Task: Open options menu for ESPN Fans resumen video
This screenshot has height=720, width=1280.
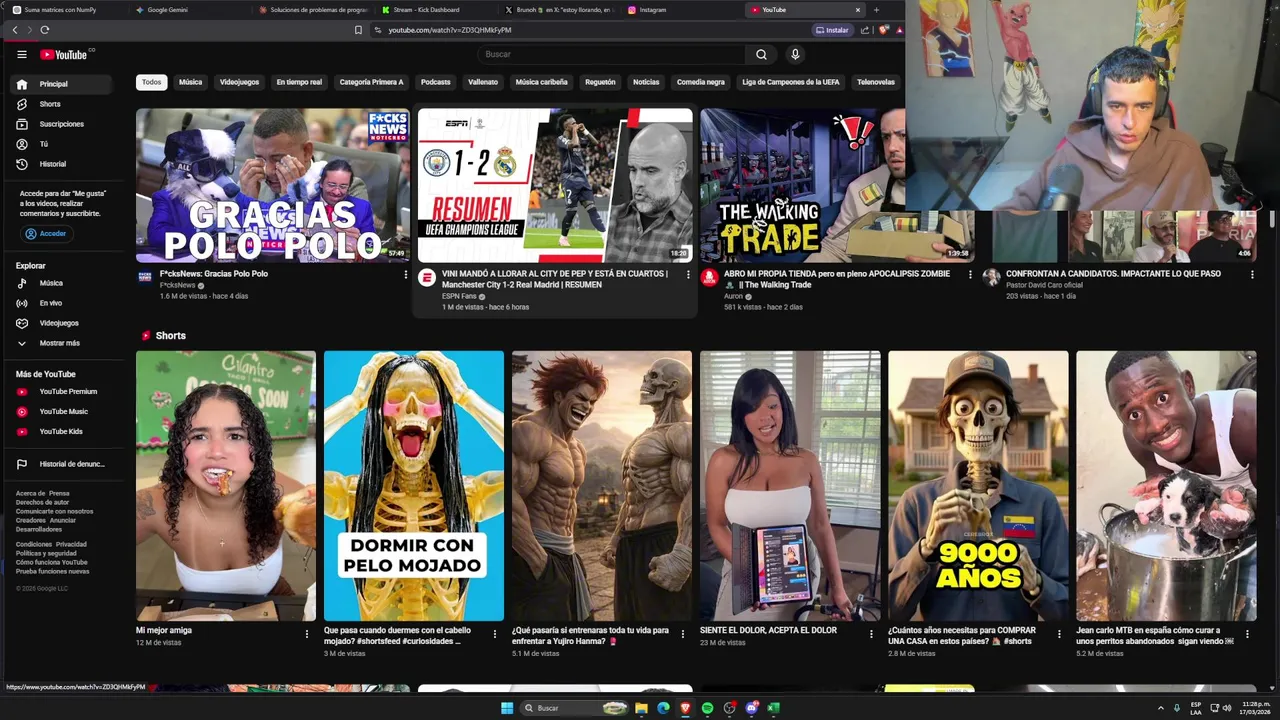Action: pos(688,274)
